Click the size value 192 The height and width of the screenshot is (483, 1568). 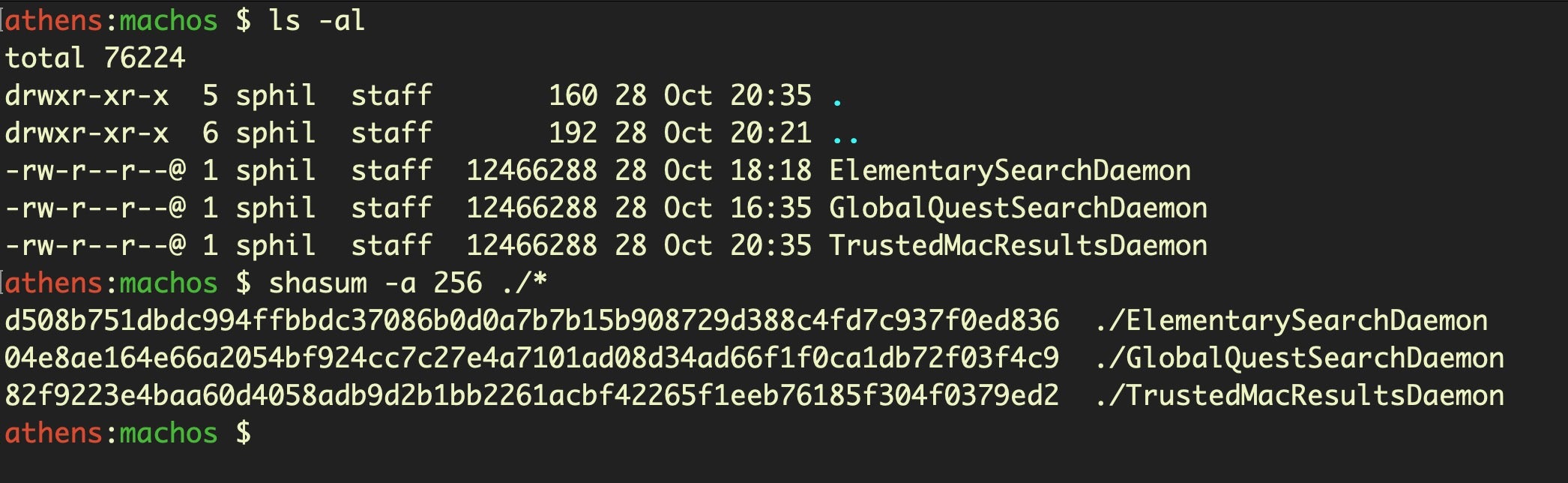(x=573, y=133)
